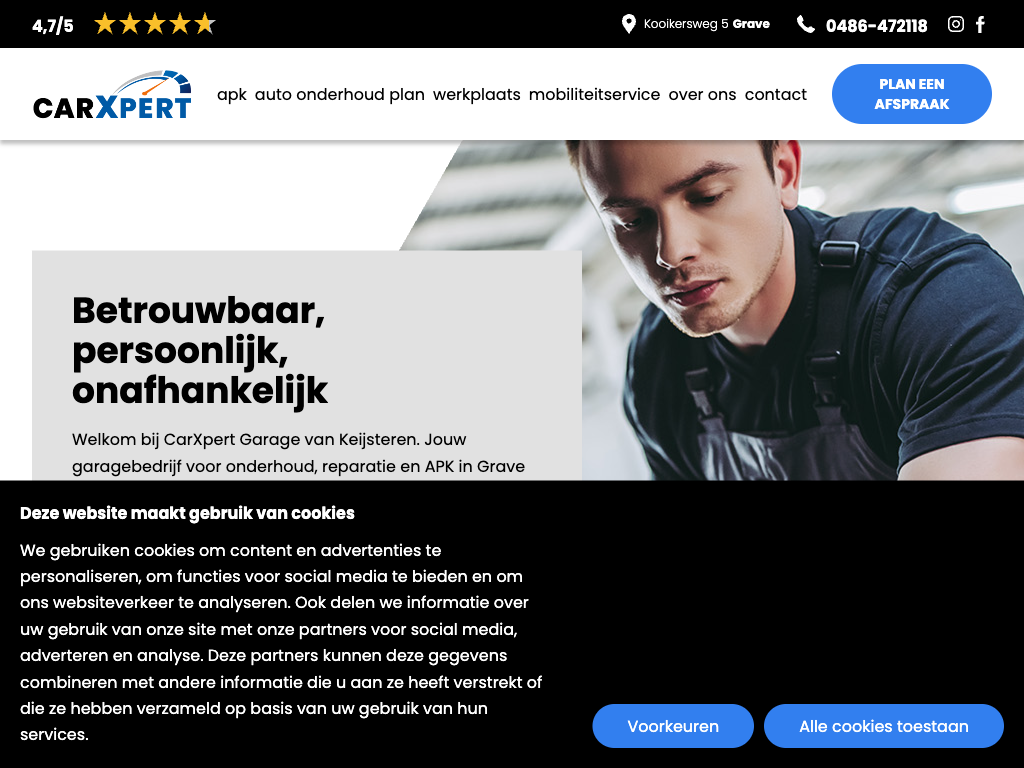Screen dimensions: 1024x768
Task: Open the Kooikersweg 5 Grave address link
Action: 707,24
